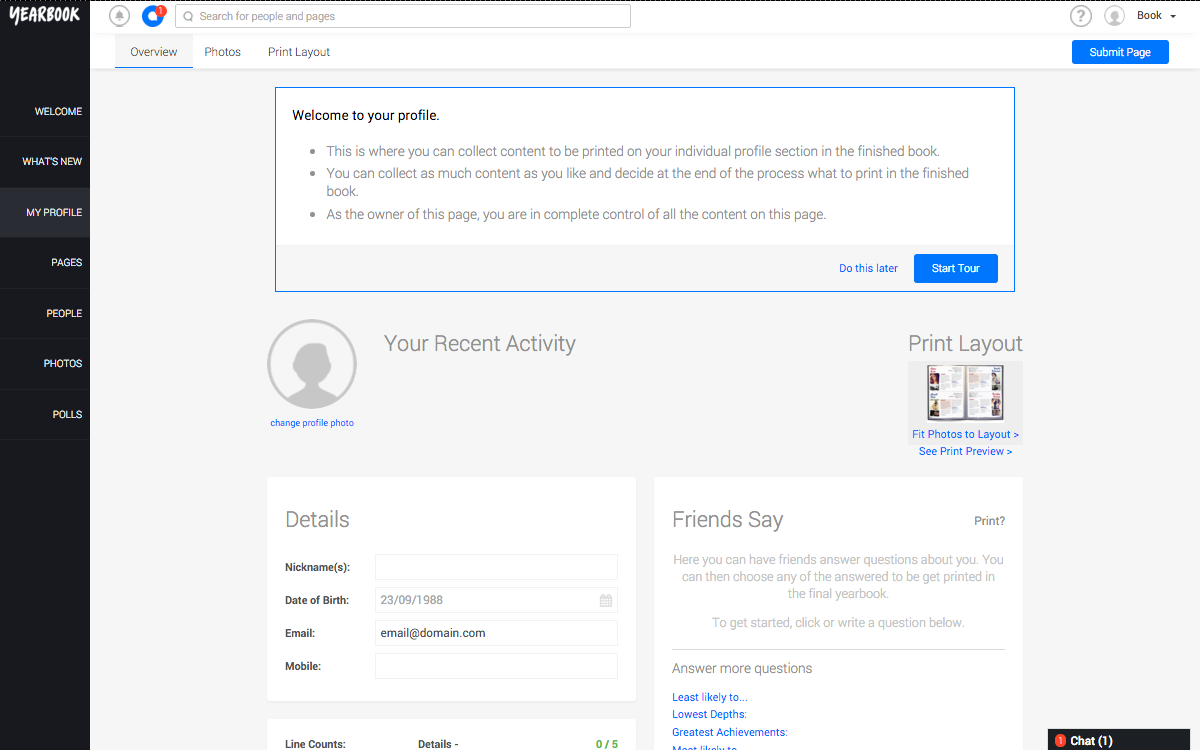Click the change profile photo link
1200x750 pixels.
click(312, 423)
